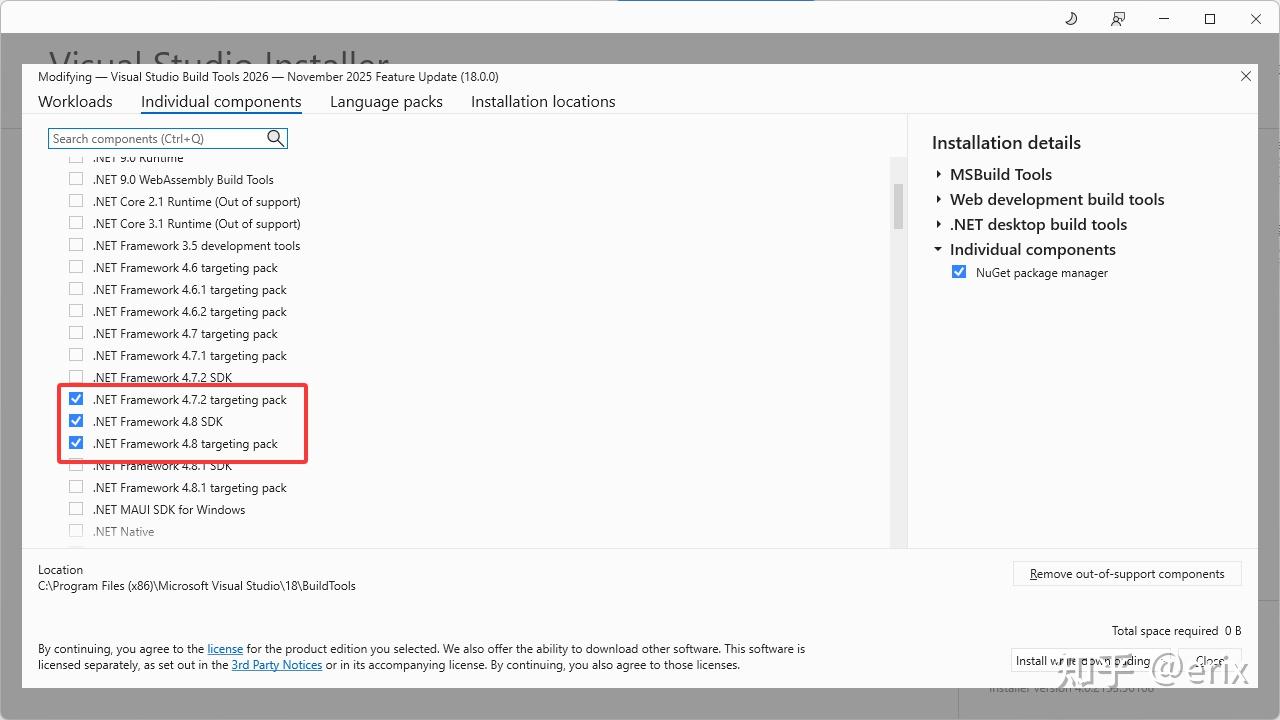
Task: Uncheck .NET Framework 4.8 targeting pack
Action: point(76,443)
